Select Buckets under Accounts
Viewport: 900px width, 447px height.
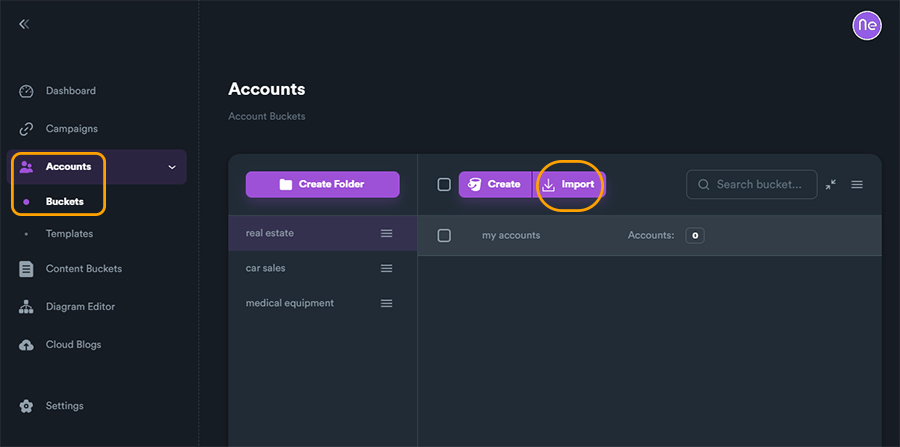coord(64,202)
